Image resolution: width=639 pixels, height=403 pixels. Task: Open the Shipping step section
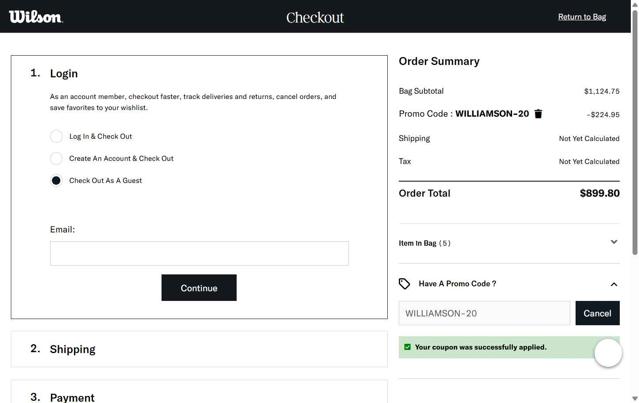[199, 349]
